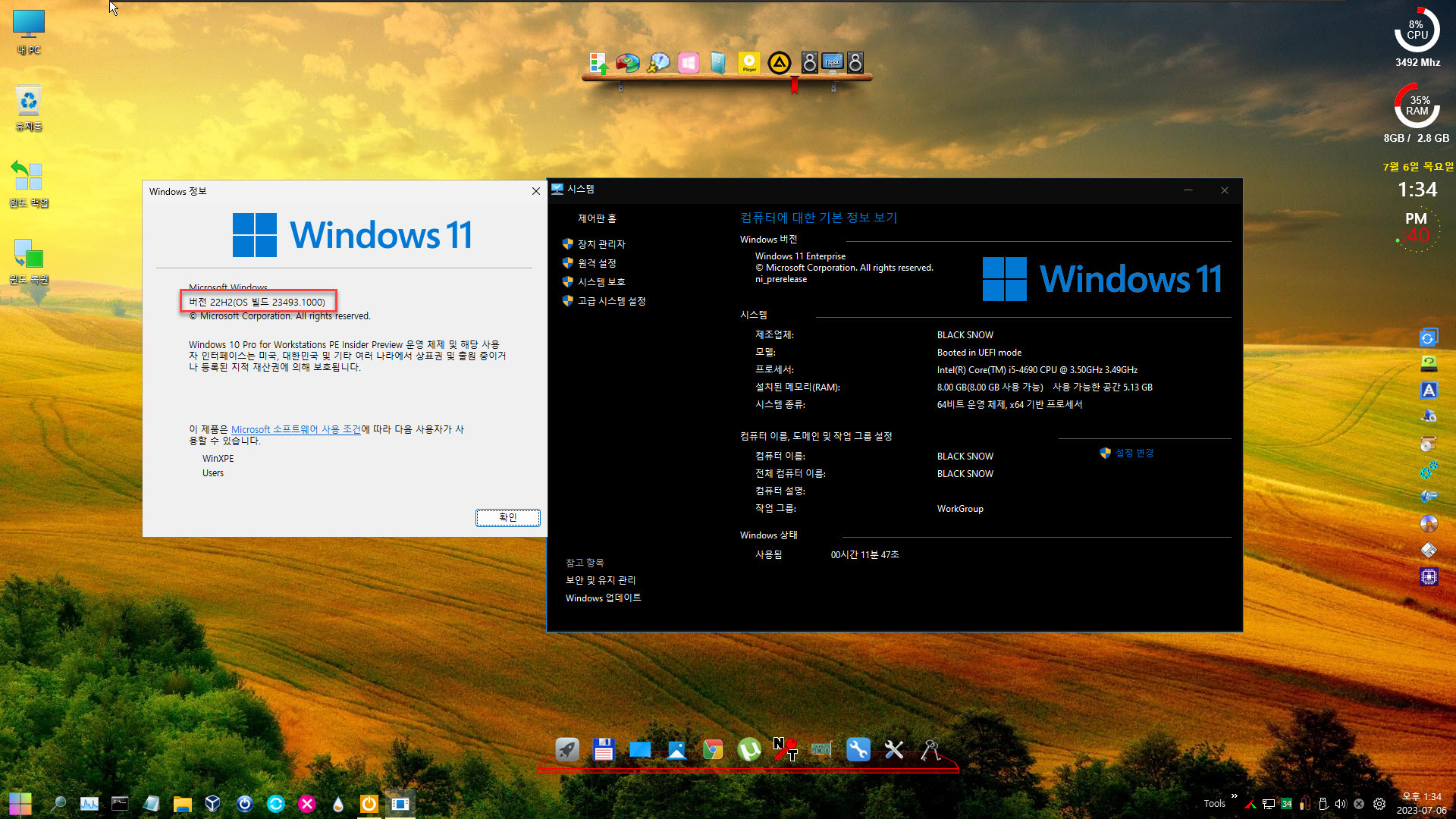This screenshot has height=819, width=1456.
Task: Click the left speaker icon on the shelf
Action: tap(810, 63)
